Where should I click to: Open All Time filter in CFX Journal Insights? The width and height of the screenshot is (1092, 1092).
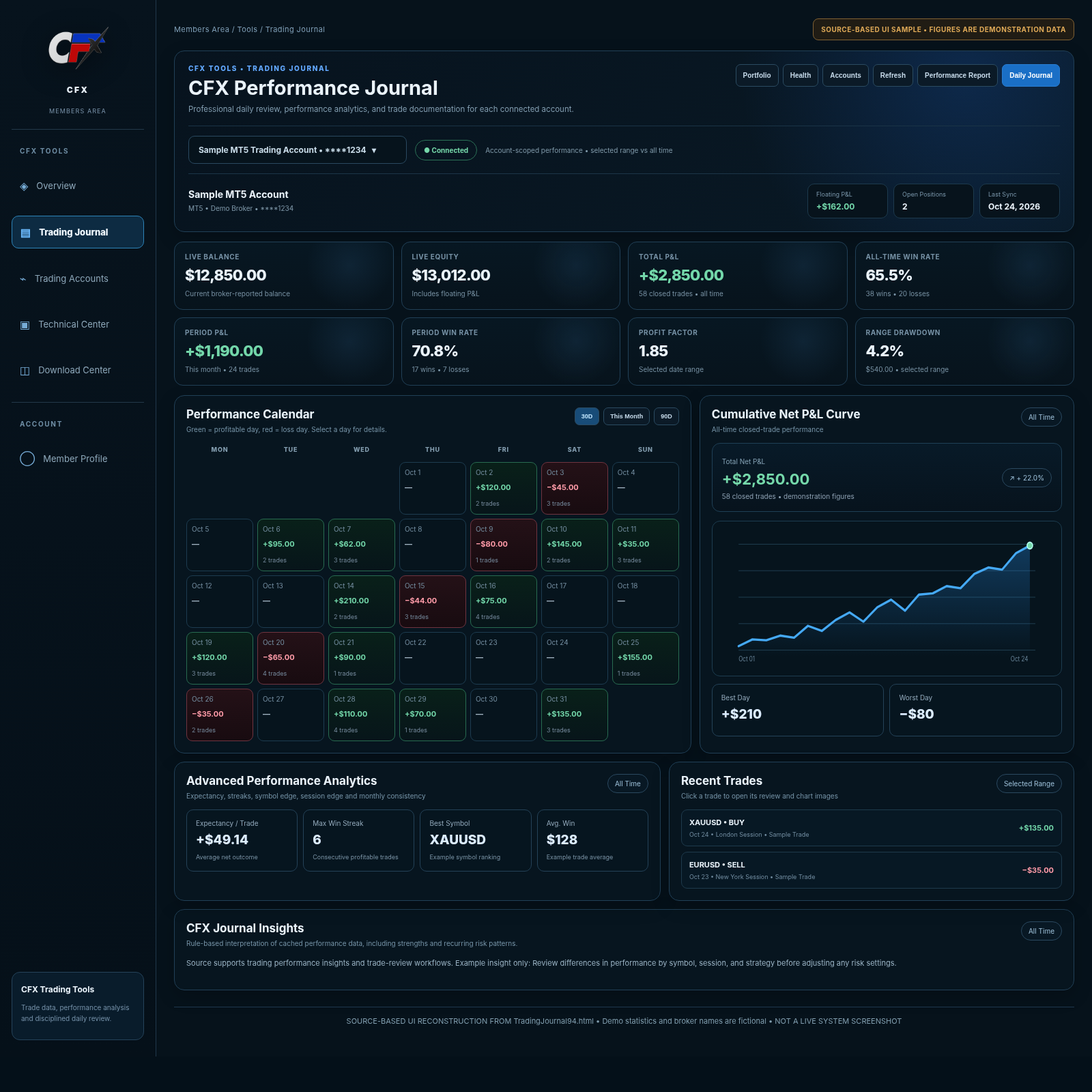pyautogui.click(x=1041, y=931)
